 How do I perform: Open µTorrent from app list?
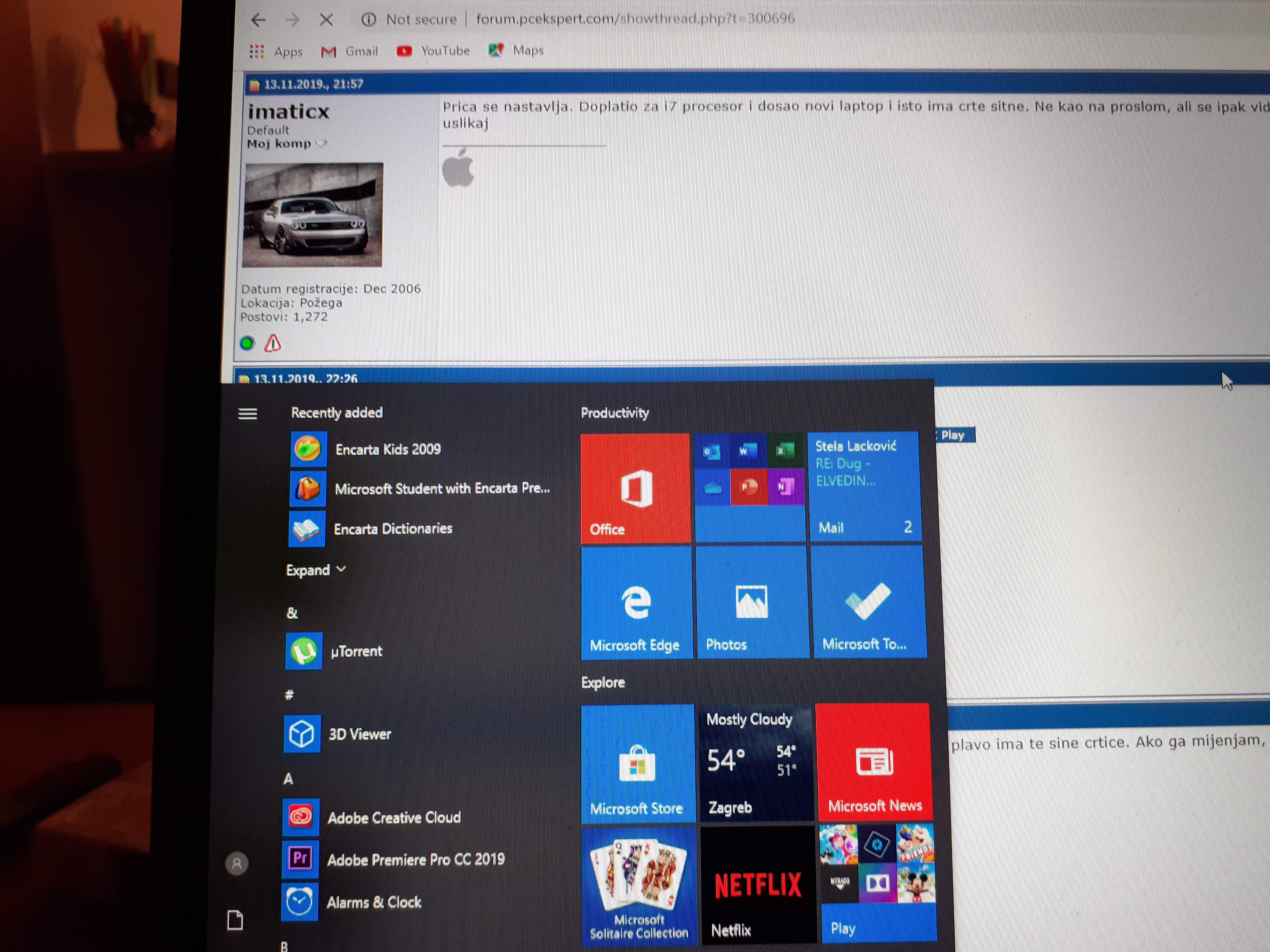pos(356,651)
